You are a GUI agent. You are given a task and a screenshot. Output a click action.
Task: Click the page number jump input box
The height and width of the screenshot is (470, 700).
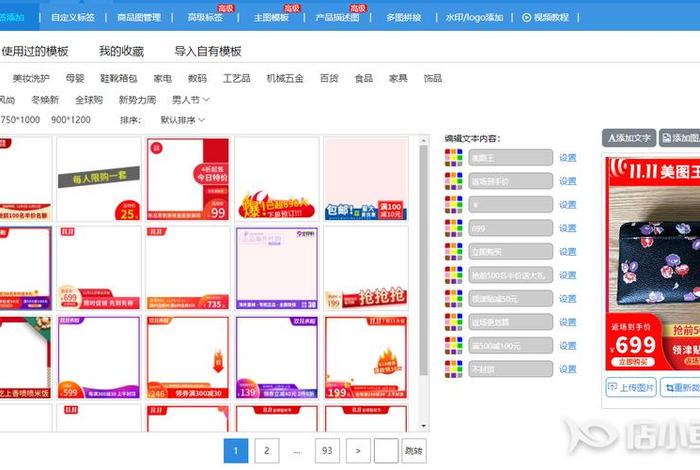386,451
